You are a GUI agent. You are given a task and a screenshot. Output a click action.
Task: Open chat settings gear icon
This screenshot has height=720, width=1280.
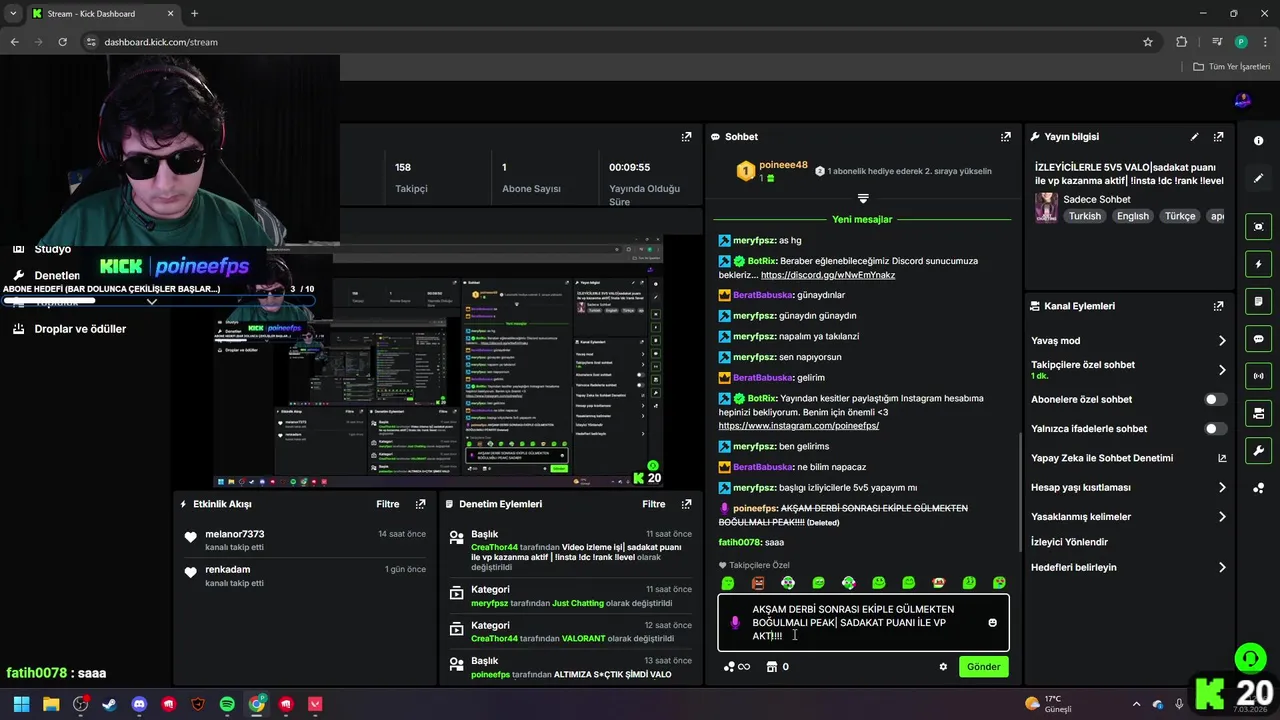pos(943,667)
